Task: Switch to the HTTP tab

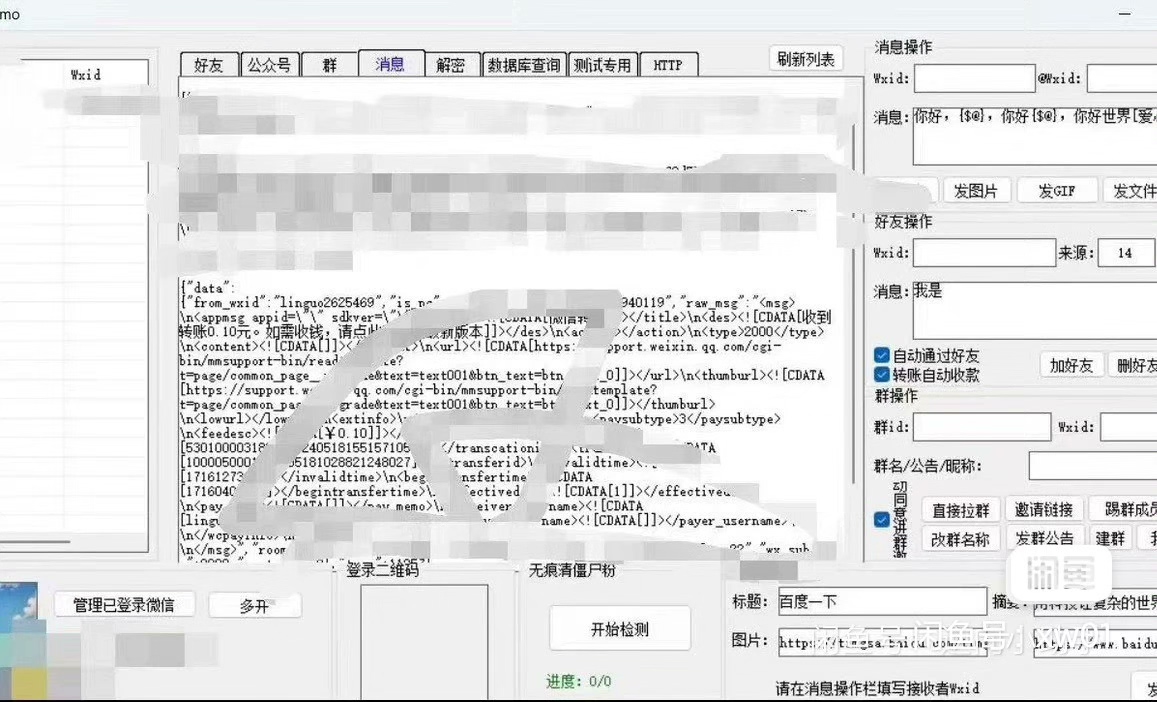Action: coord(668,65)
